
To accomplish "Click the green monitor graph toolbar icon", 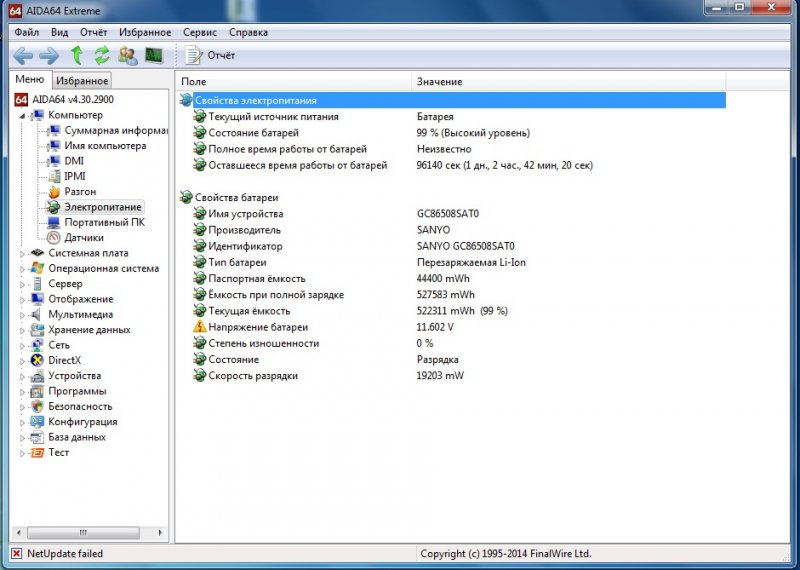I will pos(154,55).
